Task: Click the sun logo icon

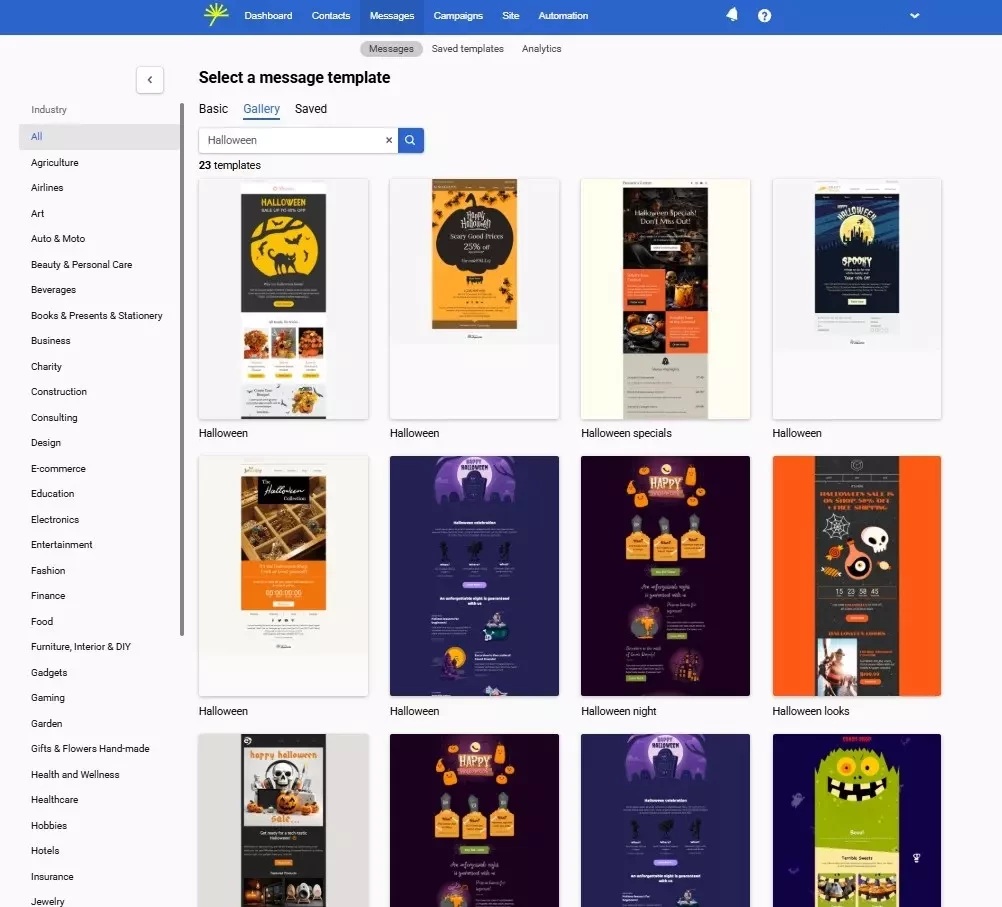Action: (x=215, y=15)
